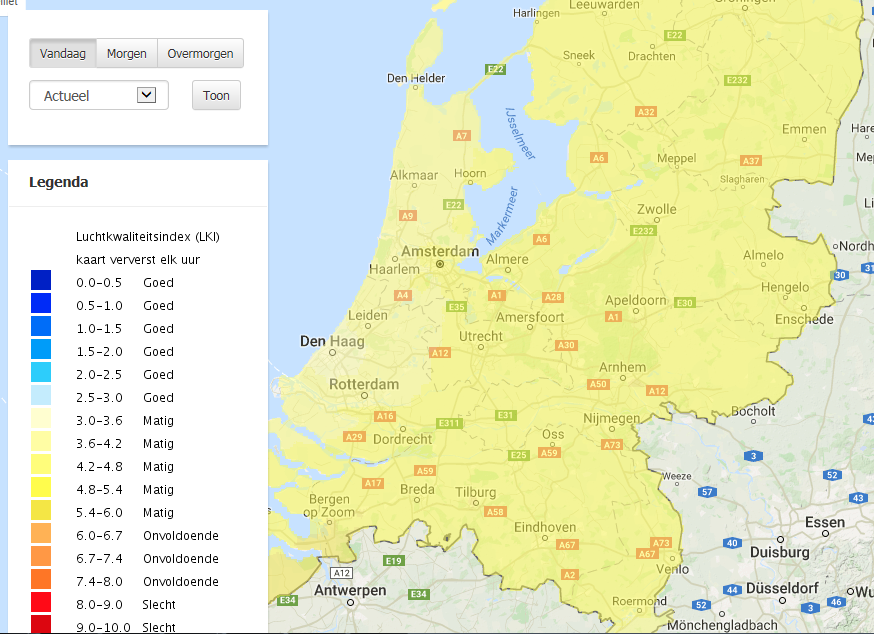Click the Amsterdam city marker dot

point(440,265)
